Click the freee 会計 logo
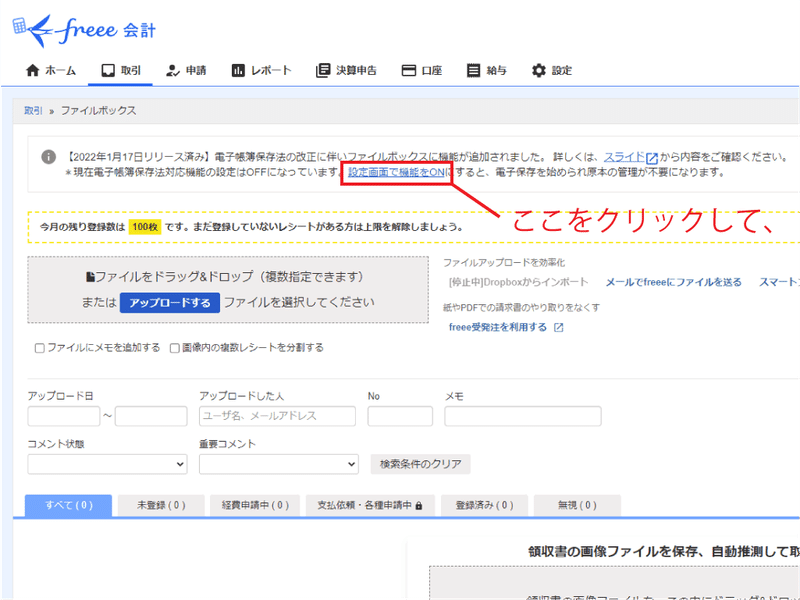The width and height of the screenshot is (800, 600). (x=84, y=30)
